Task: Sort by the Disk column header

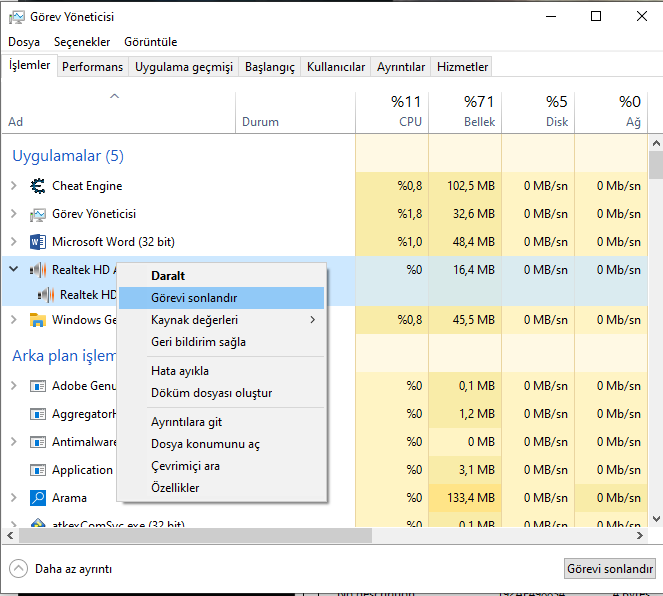Action: point(538,112)
